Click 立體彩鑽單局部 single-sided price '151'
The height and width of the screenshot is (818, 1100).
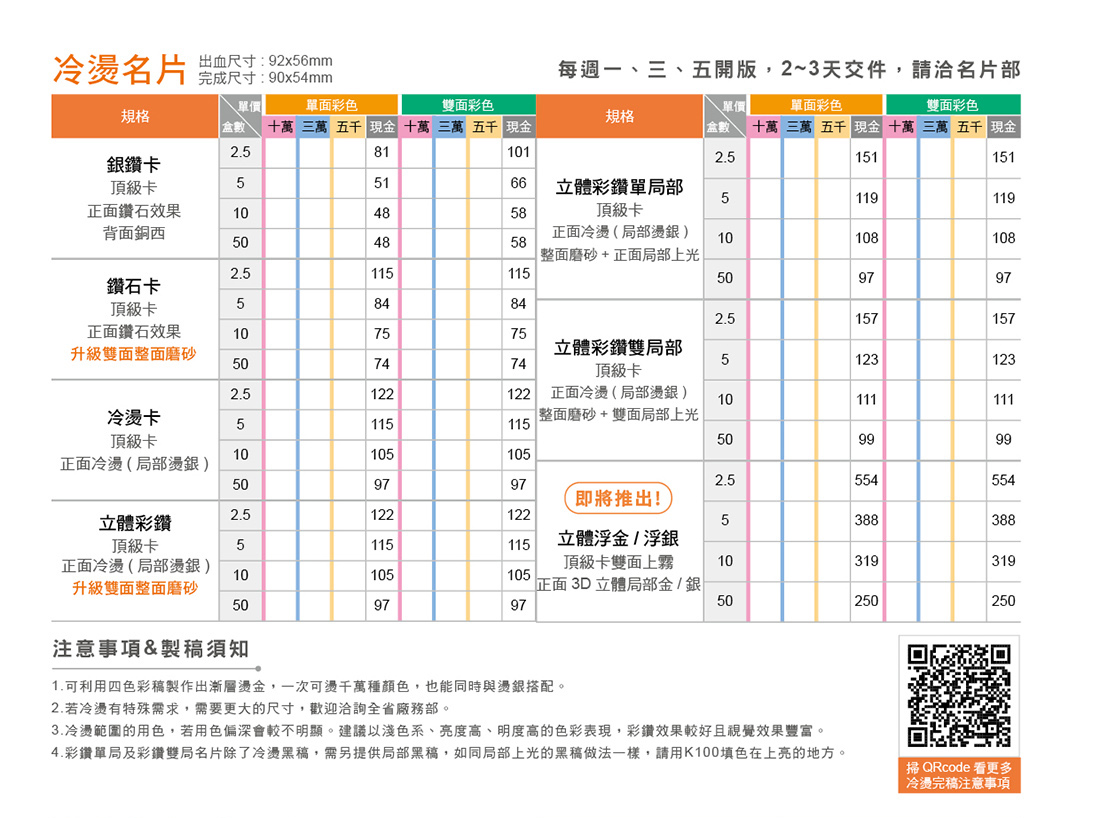point(866,158)
